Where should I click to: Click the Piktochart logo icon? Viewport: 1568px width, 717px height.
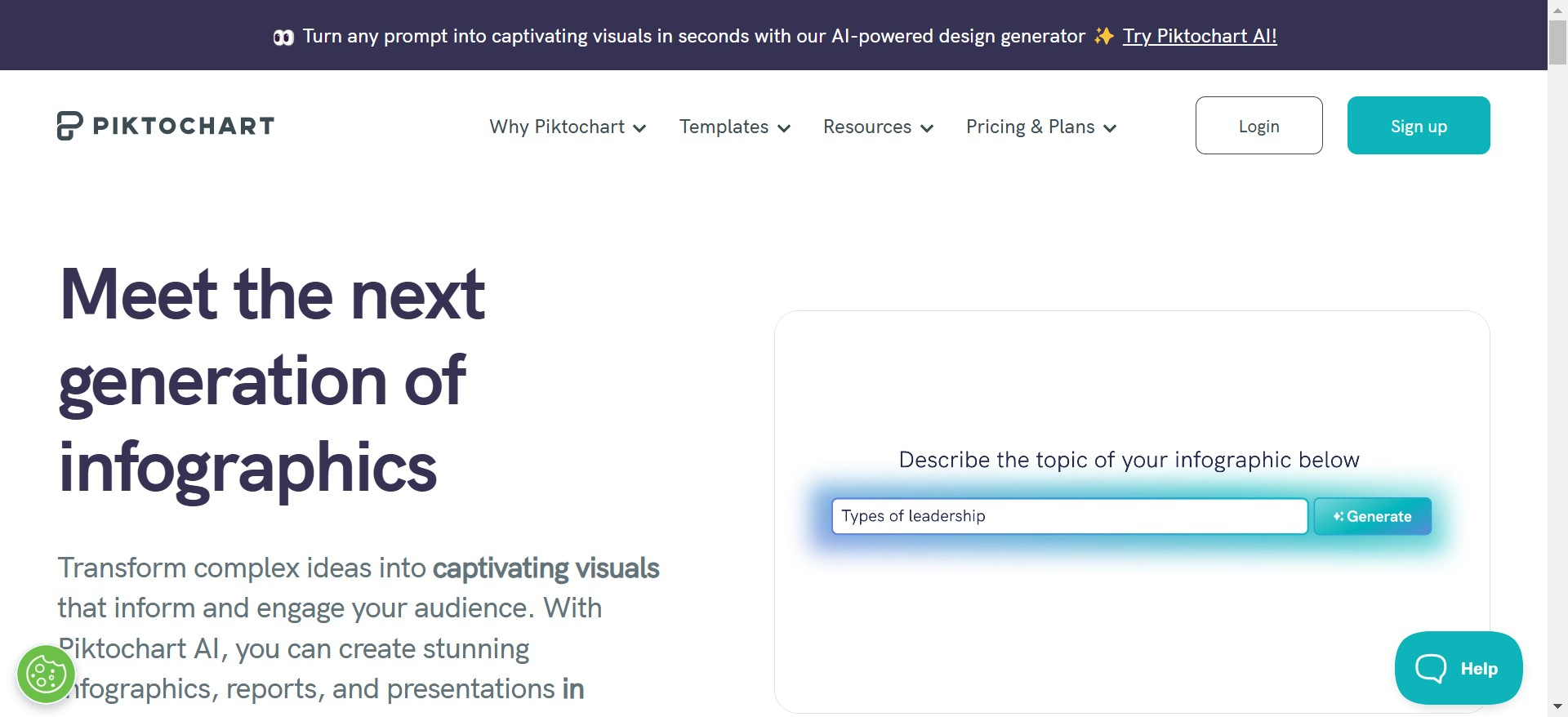point(69,126)
